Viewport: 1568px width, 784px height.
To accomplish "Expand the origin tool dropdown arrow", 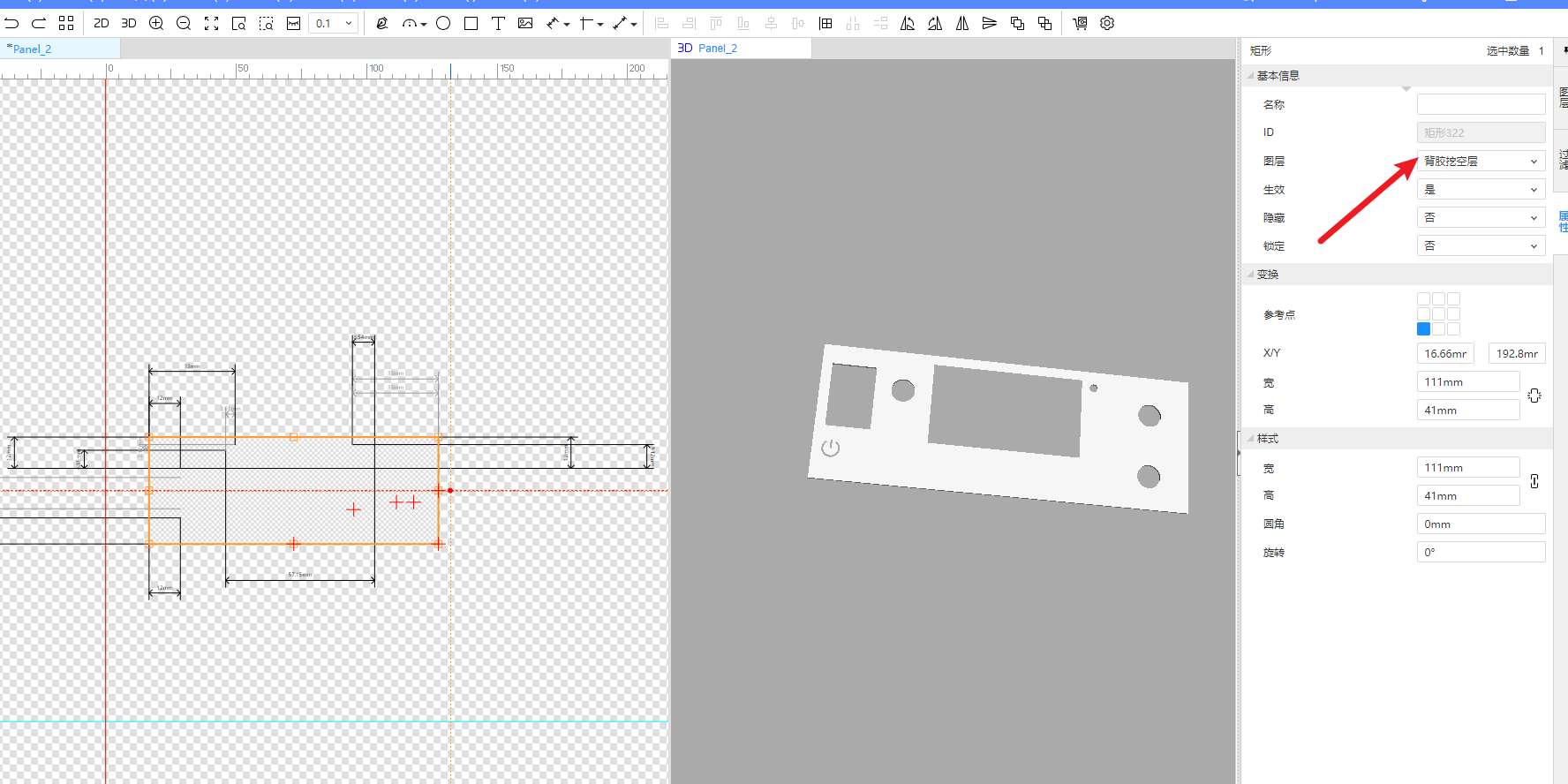I will [600, 24].
